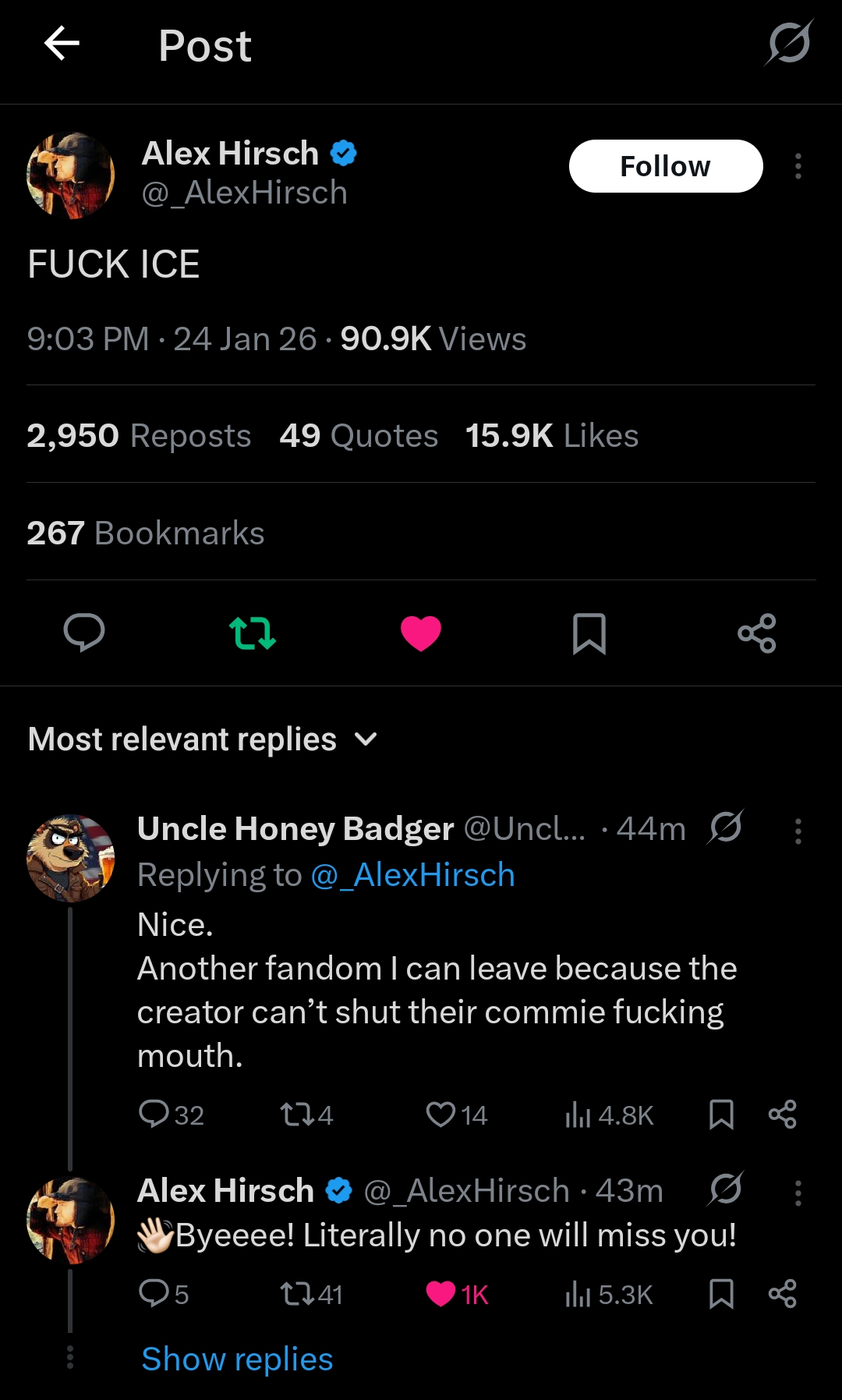Tap share icon on main post
842x1400 pixels.
click(x=757, y=633)
